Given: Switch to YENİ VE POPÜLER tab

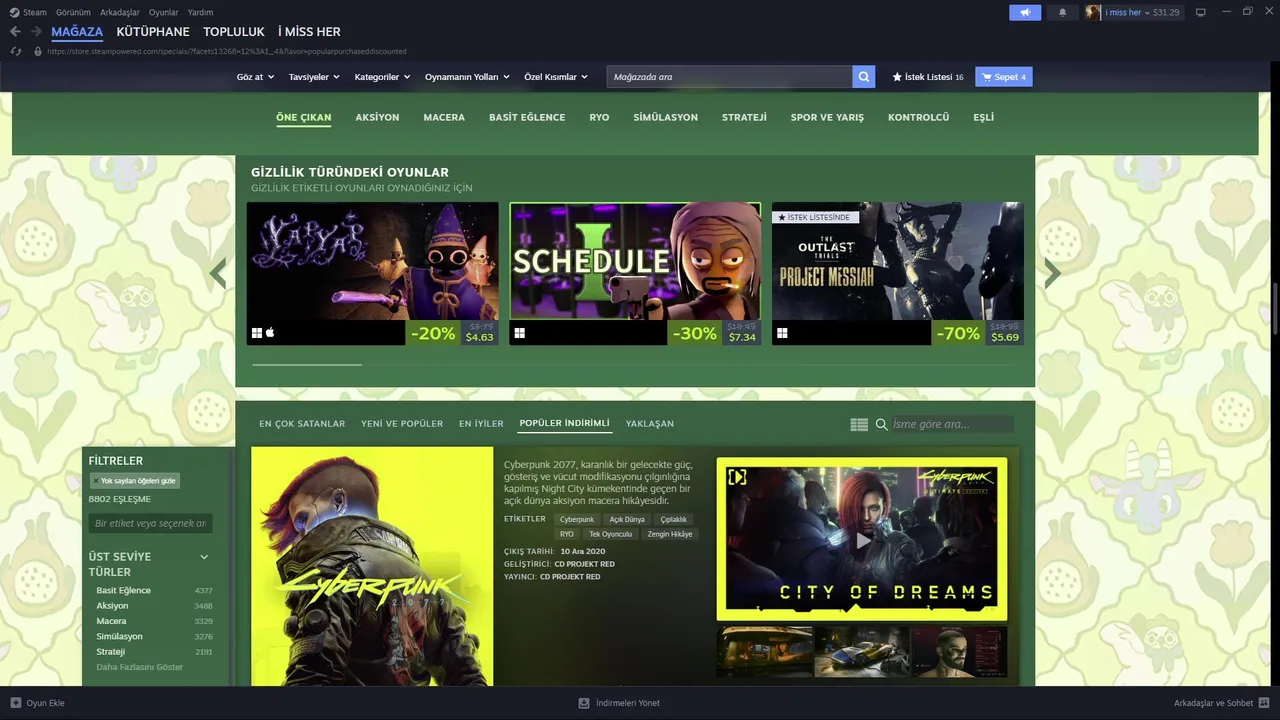Looking at the screenshot, I should click(402, 424).
